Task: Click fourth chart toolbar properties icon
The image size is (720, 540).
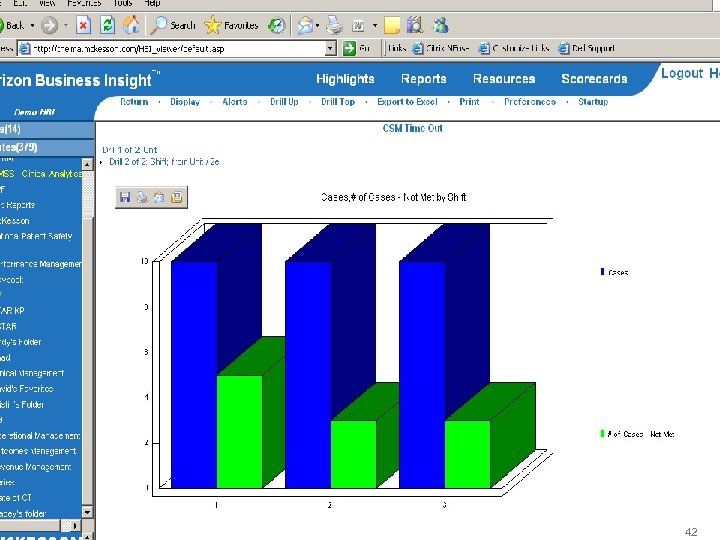Action: [176, 197]
